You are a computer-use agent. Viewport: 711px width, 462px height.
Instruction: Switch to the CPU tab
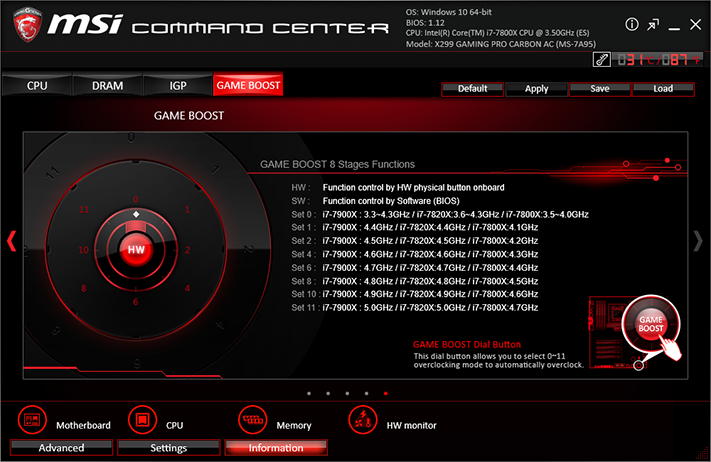37,85
